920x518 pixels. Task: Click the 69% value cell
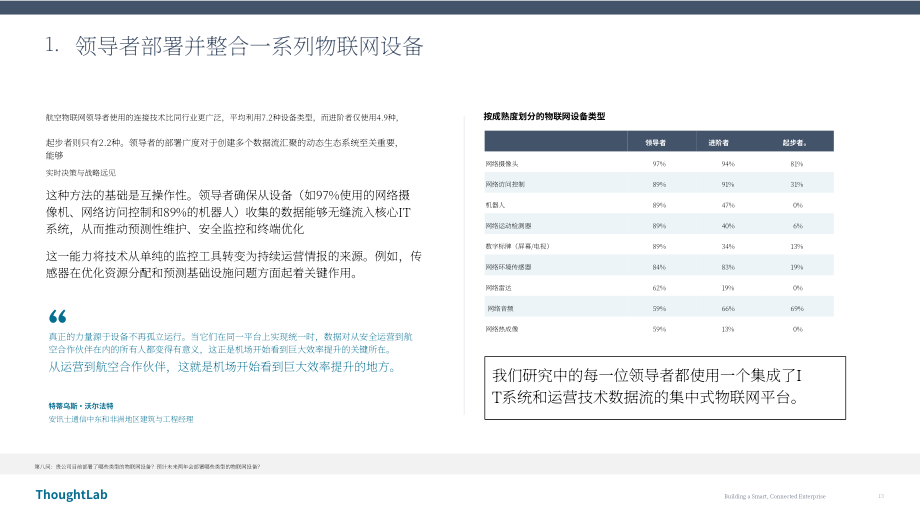coord(796,309)
